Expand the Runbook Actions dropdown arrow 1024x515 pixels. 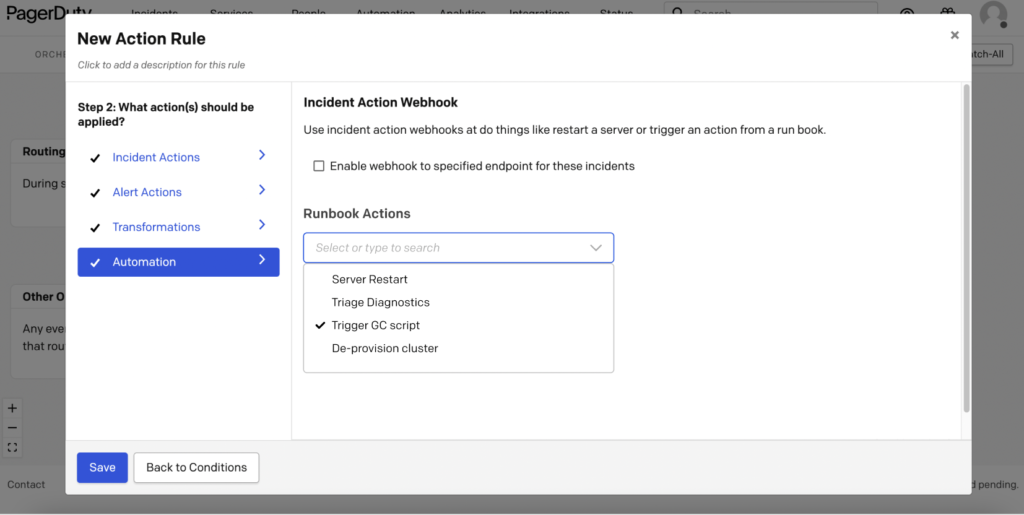[596, 248]
